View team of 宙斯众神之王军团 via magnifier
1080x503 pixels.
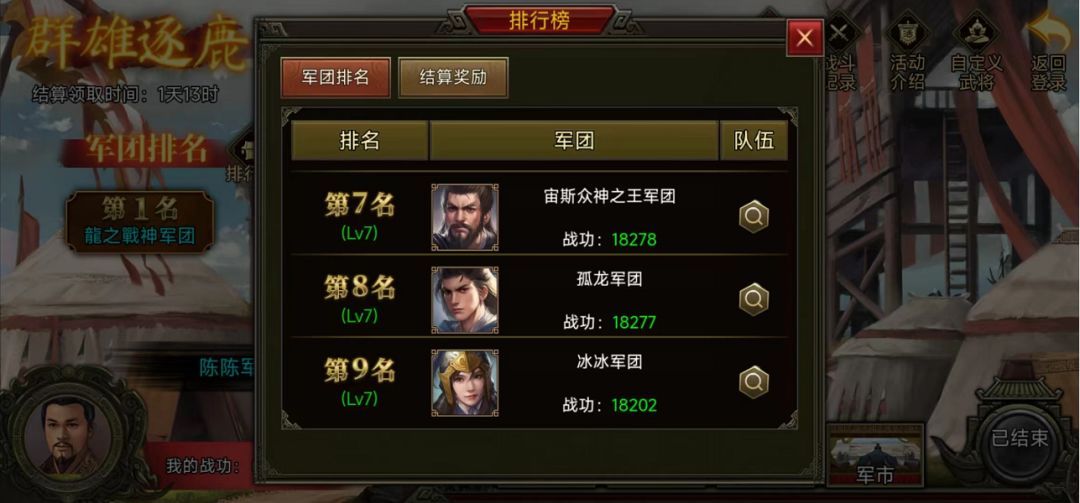point(754,217)
